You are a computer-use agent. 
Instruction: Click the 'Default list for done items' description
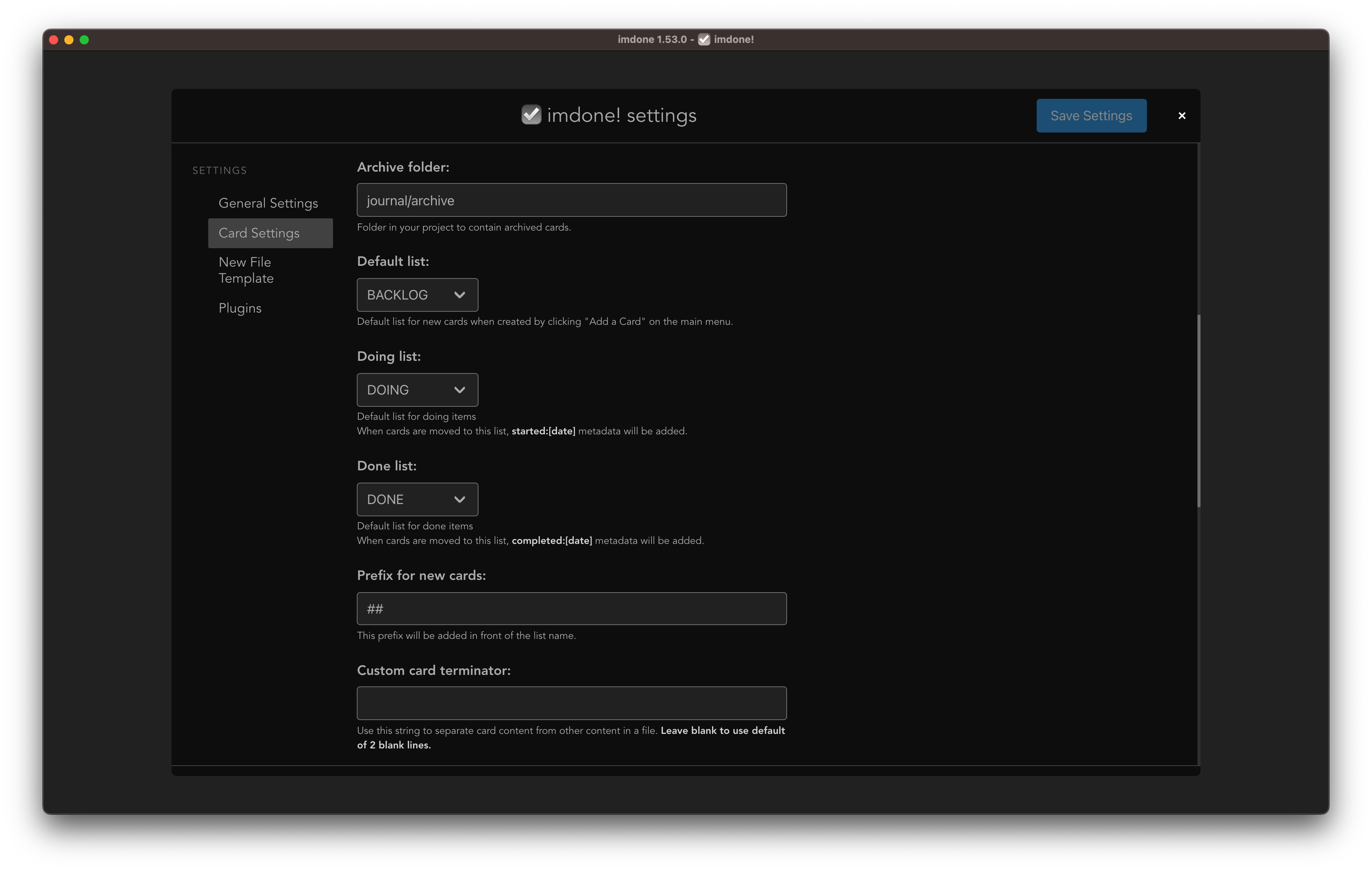pos(415,526)
